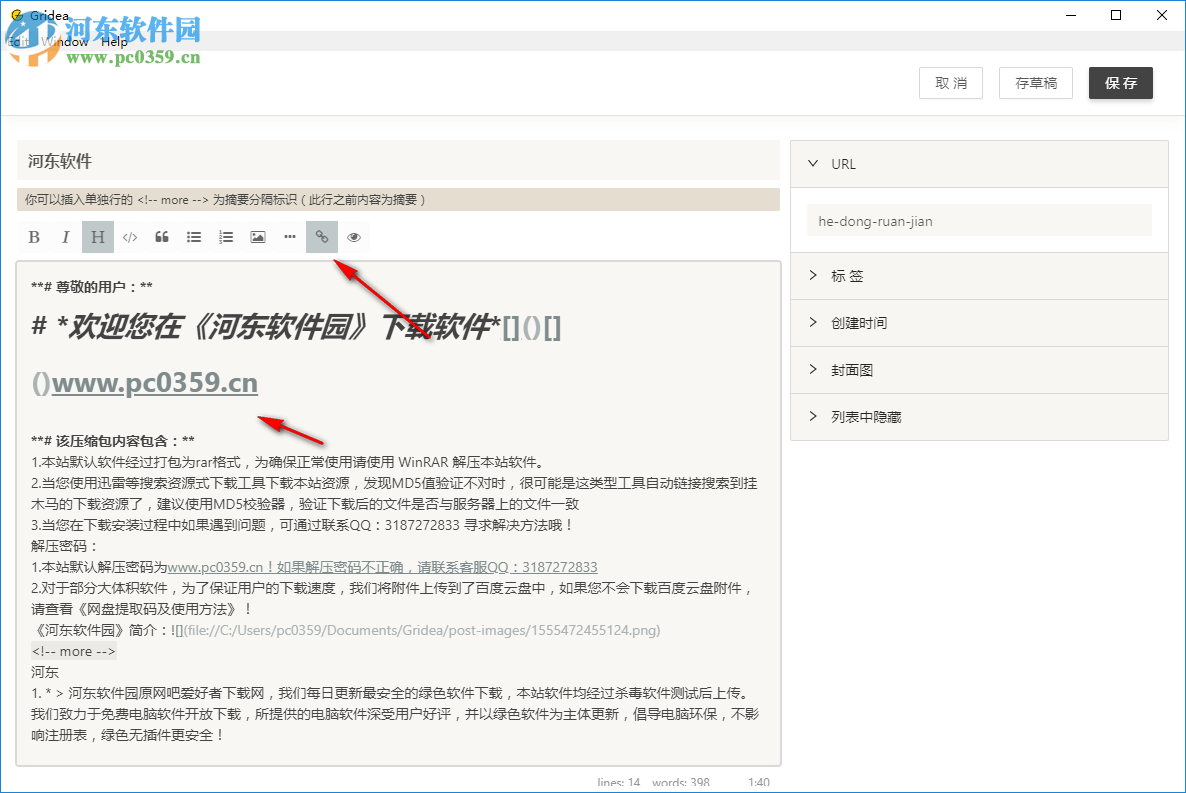Screen dimensions: 1186x793
Task: Insert a code block from the toolbar
Action: point(129,237)
